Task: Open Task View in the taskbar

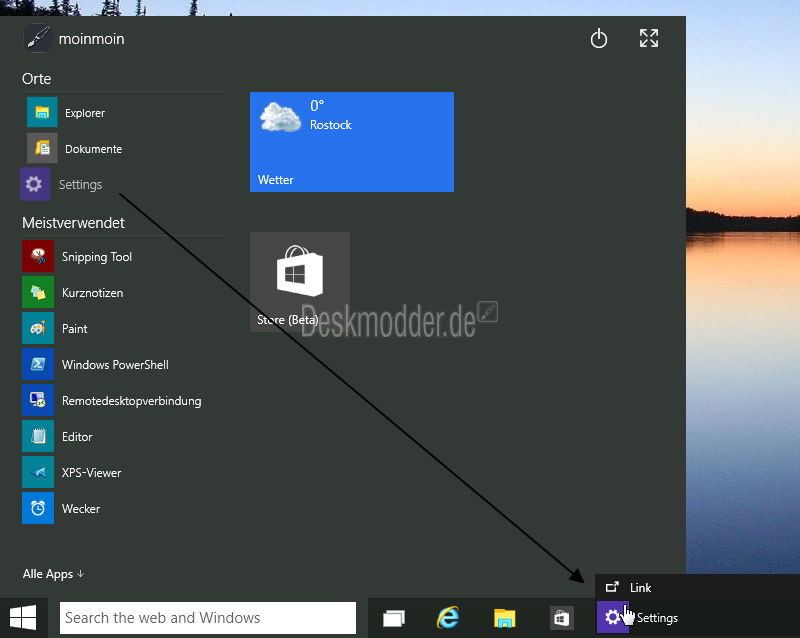Action: (394, 618)
